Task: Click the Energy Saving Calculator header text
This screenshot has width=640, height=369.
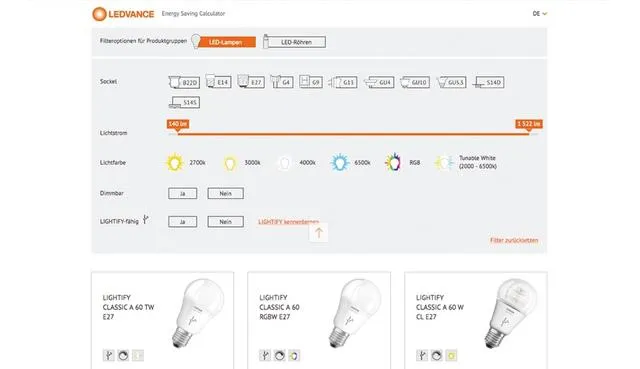Action: click(193, 13)
